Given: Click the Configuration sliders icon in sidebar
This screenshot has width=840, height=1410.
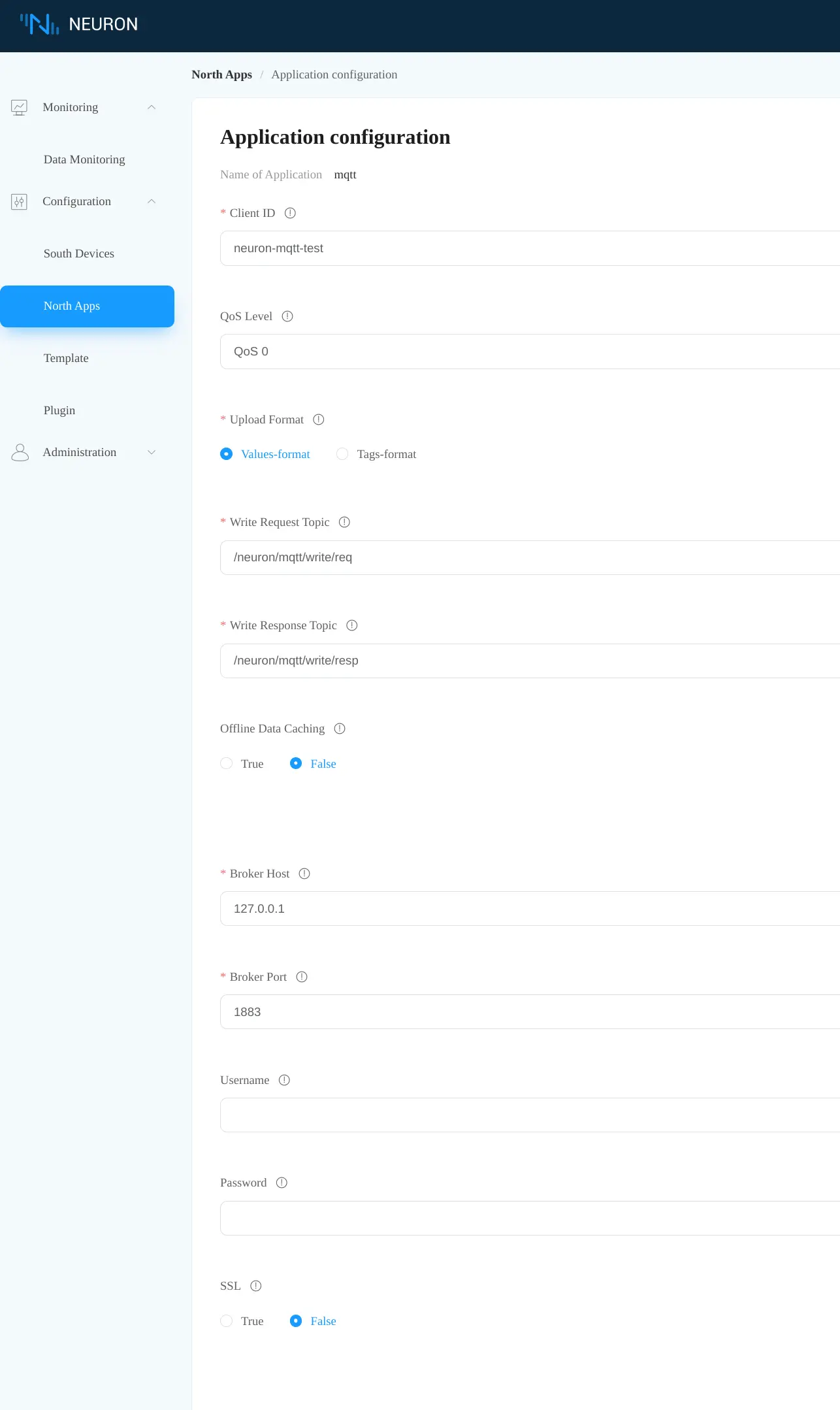Looking at the screenshot, I should tap(20, 201).
